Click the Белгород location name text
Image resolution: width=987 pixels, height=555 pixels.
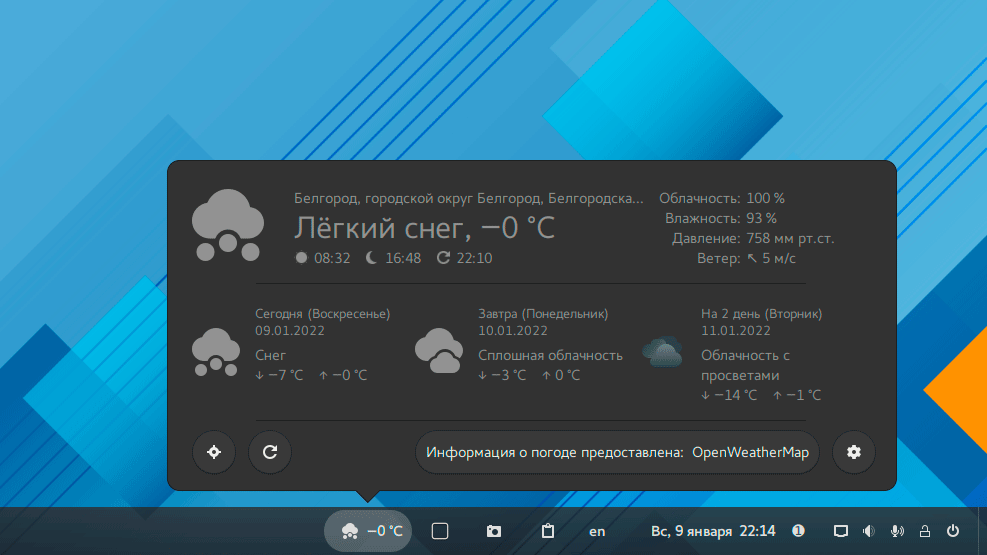[468, 198]
